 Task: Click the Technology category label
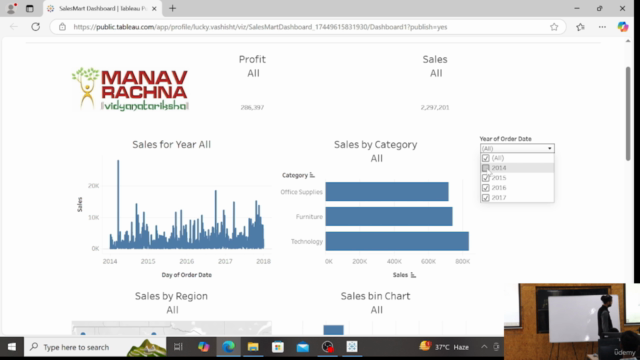(x=307, y=242)
